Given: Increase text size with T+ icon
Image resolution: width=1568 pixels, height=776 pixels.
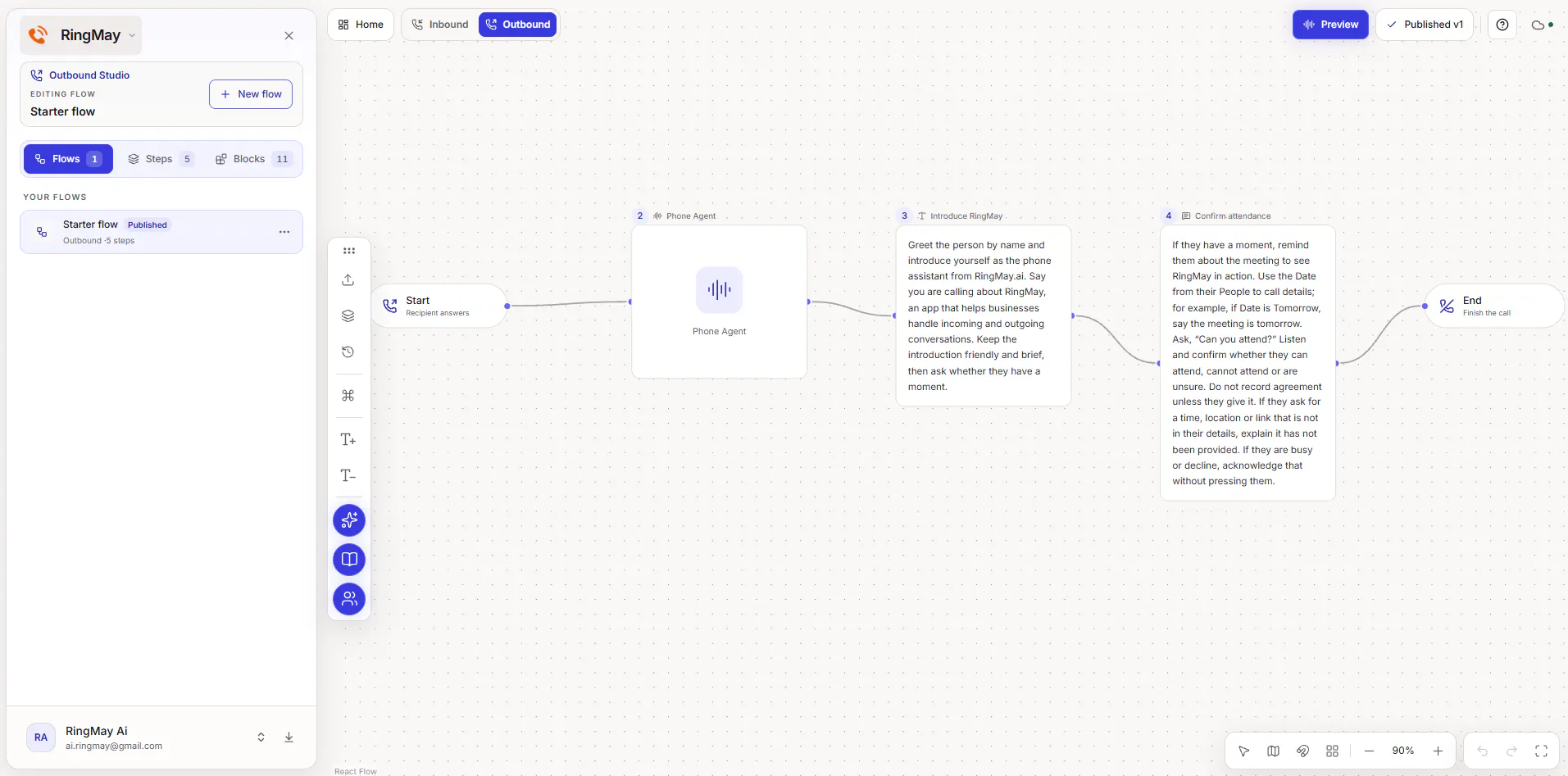Looking at the screenshot, I should point(348,440).
